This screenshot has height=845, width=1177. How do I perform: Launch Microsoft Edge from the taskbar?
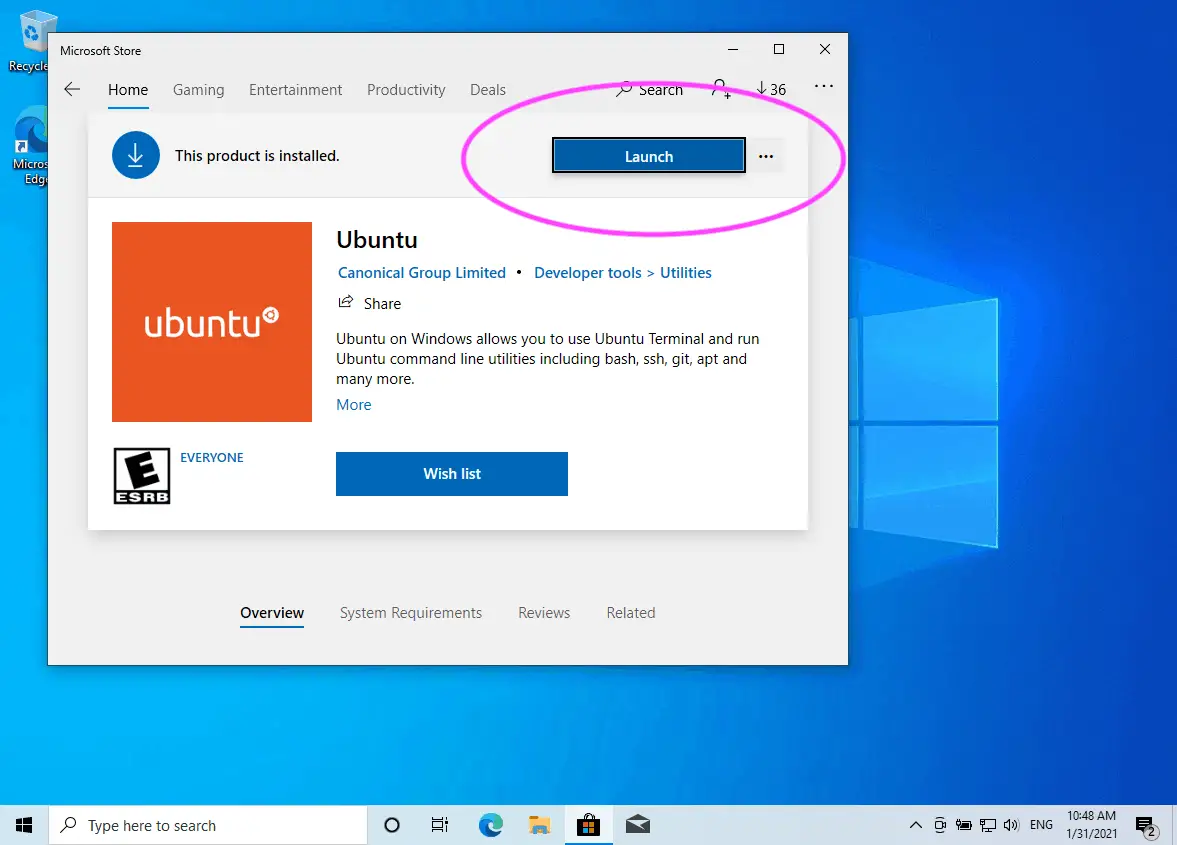pos(491,825)
